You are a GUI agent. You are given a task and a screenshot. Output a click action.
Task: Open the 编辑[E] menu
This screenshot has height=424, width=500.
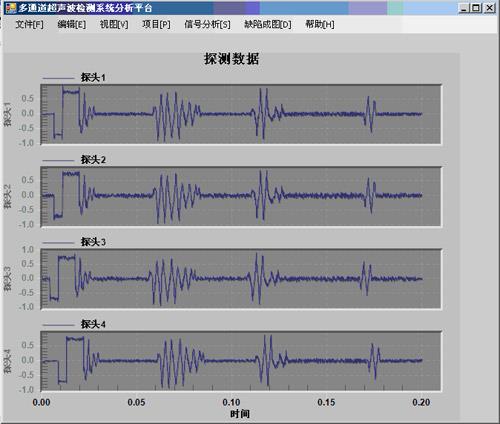coord(72,24)
